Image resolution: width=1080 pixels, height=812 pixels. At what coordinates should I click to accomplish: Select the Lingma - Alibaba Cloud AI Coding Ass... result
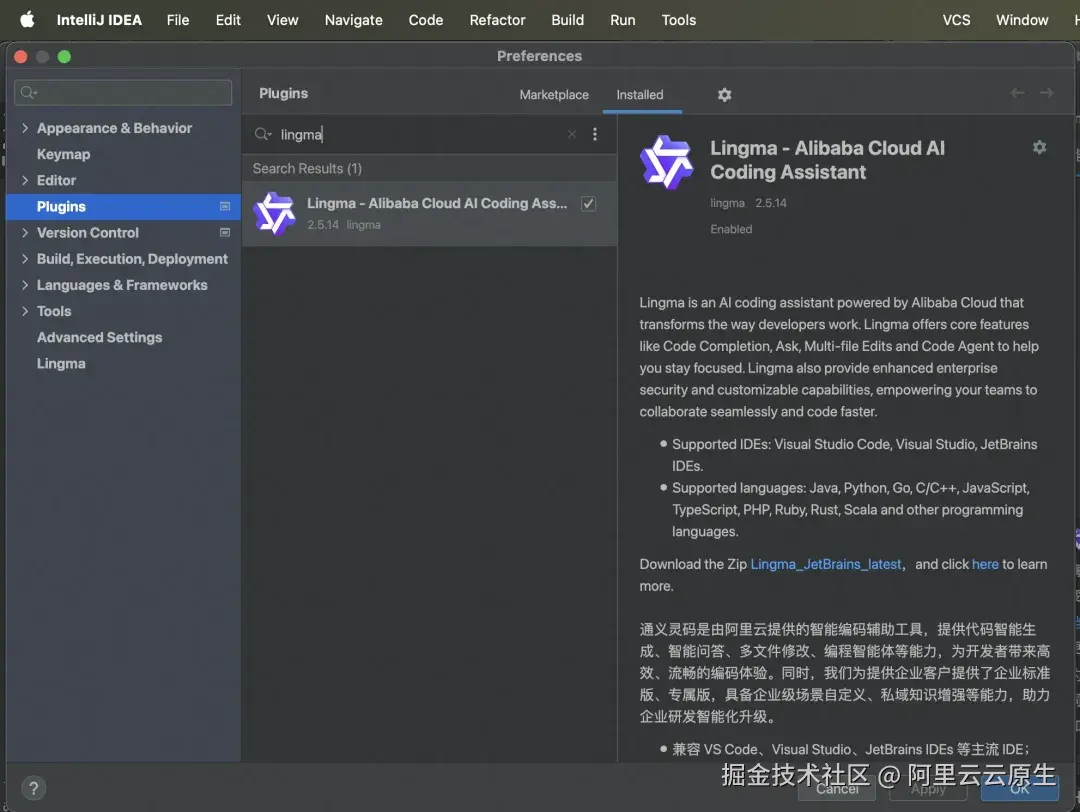click(x=429, y=214)
